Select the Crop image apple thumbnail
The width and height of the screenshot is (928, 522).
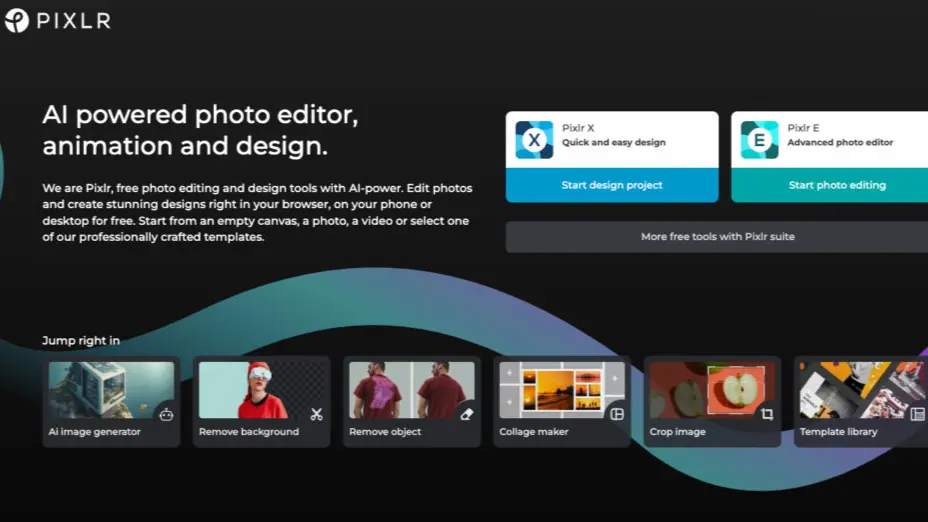click(x=705, y=389)
